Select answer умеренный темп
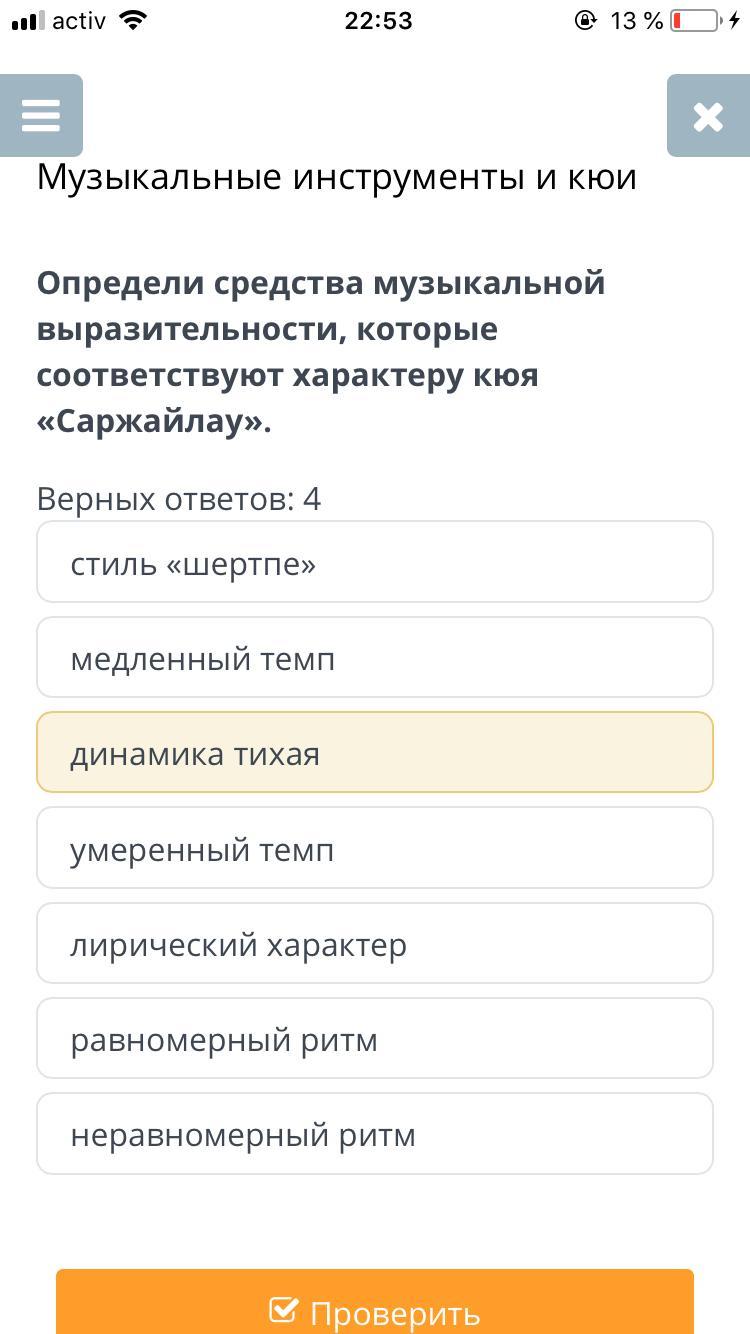750x1334 pixels. [x=375, y=848]
